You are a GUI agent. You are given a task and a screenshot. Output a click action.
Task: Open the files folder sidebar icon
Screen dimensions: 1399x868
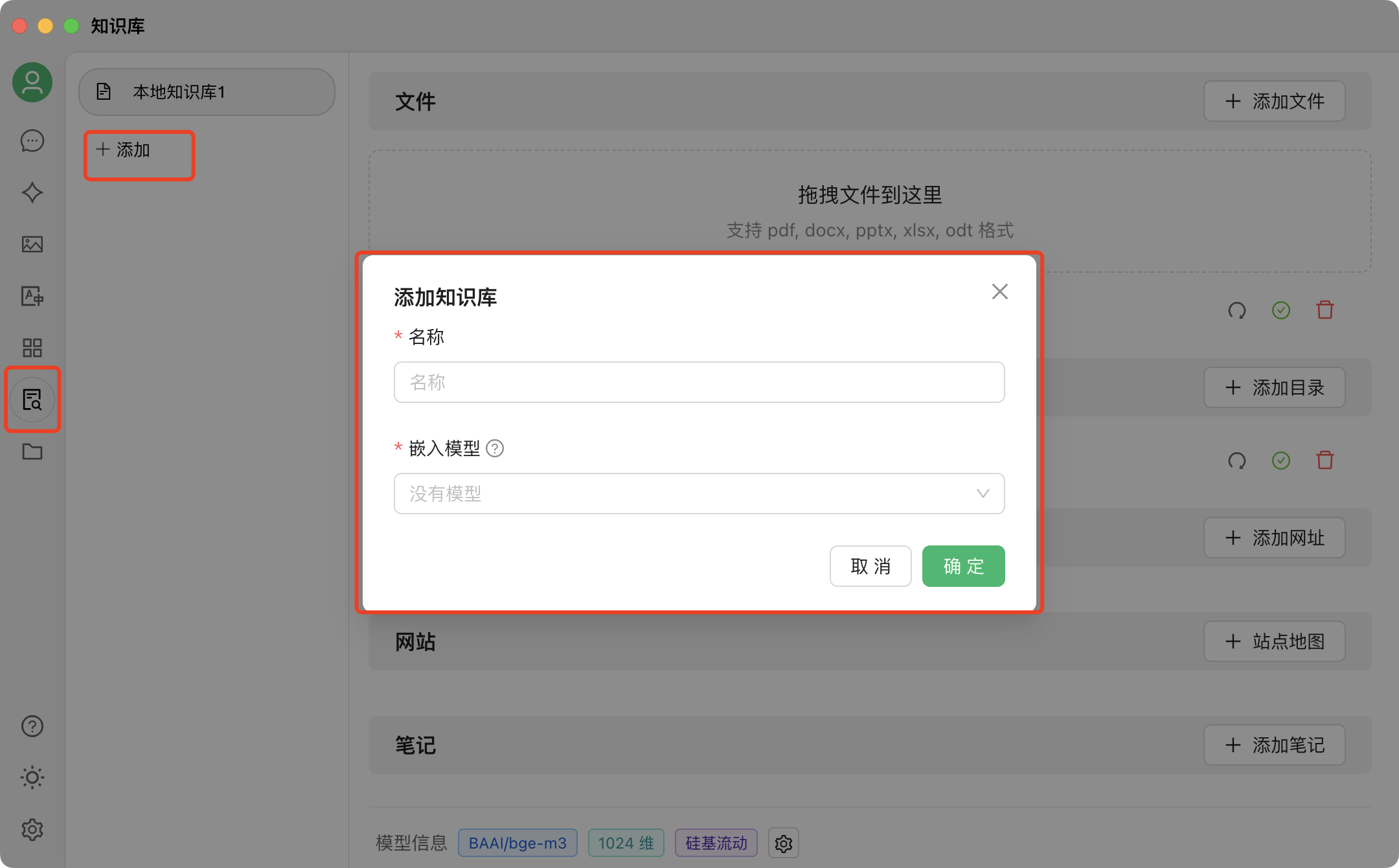[32, 451]
